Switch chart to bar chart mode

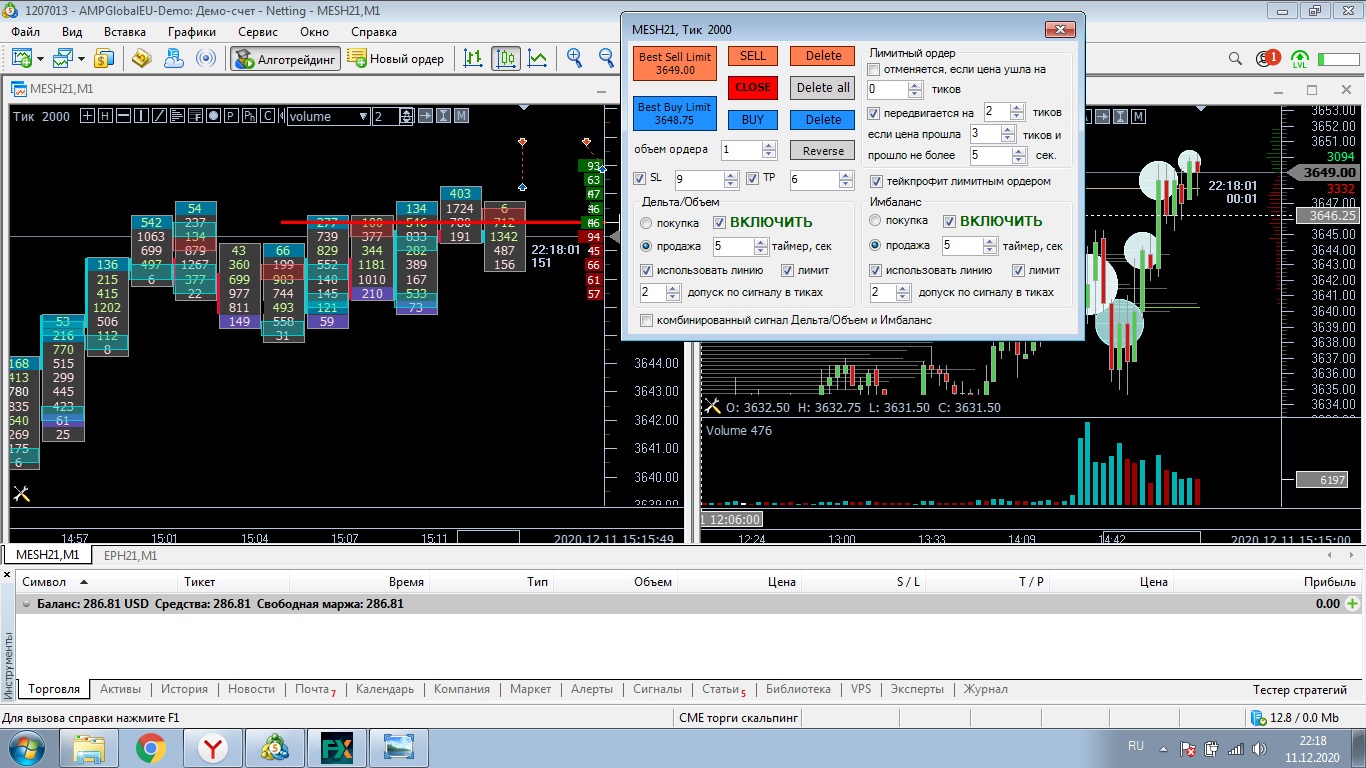[x=474, y=58]
